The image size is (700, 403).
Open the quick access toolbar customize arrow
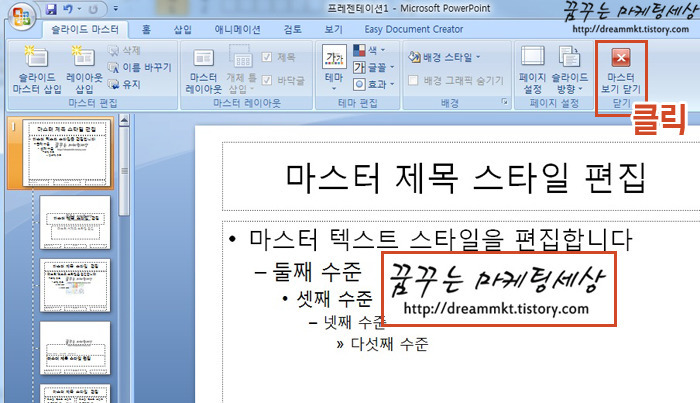point(116,8)
